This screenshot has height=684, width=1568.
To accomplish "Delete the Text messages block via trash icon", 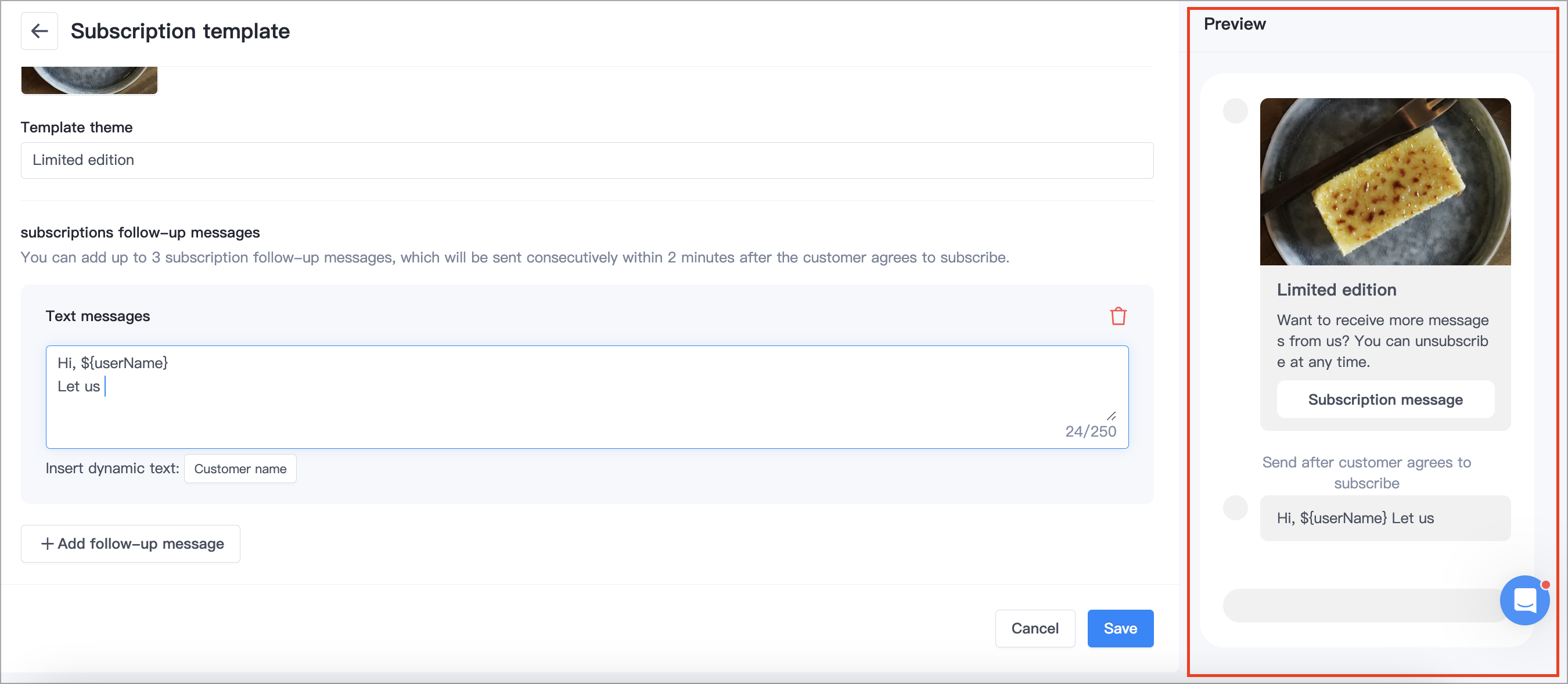I will pyautogui.click(x=1117, y=316).
